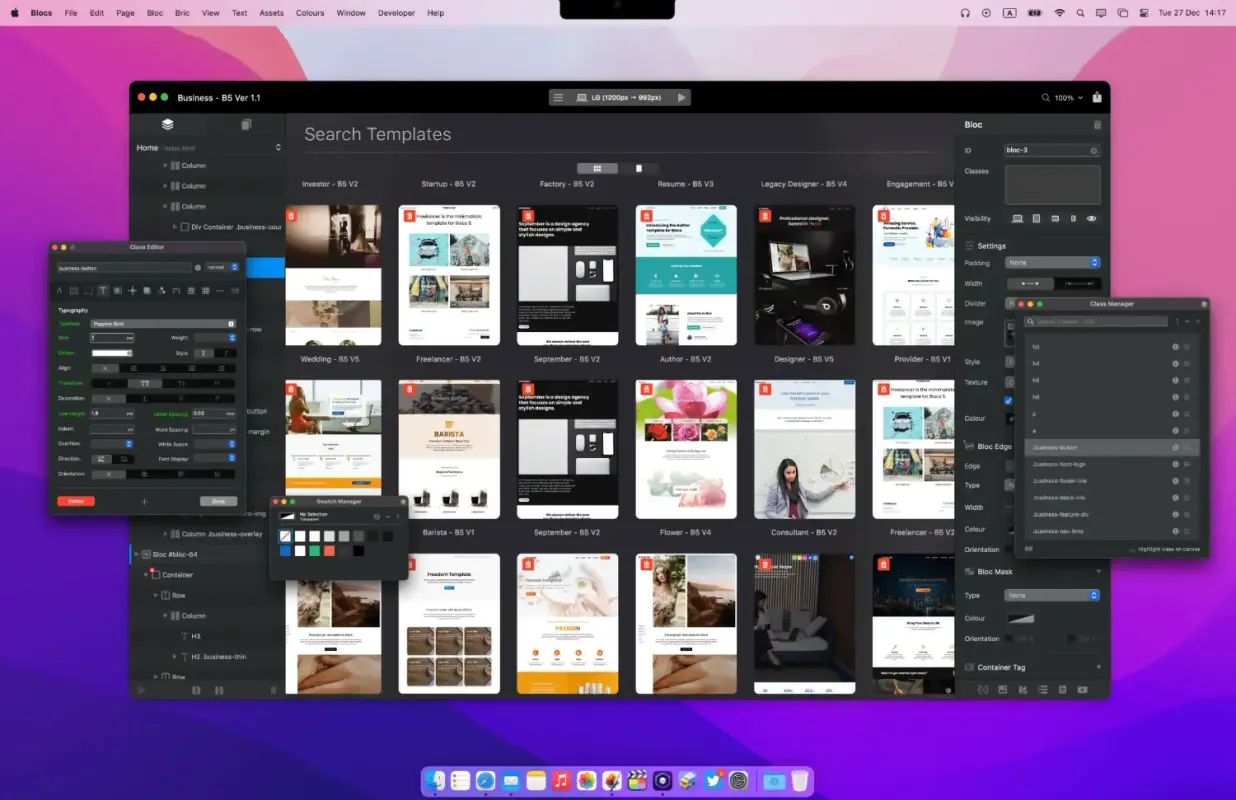This screenshot has height=800, width=1236.
Task: Open the Typeface dropdown showing Poppins-Bold
Action: click(162, 324)
